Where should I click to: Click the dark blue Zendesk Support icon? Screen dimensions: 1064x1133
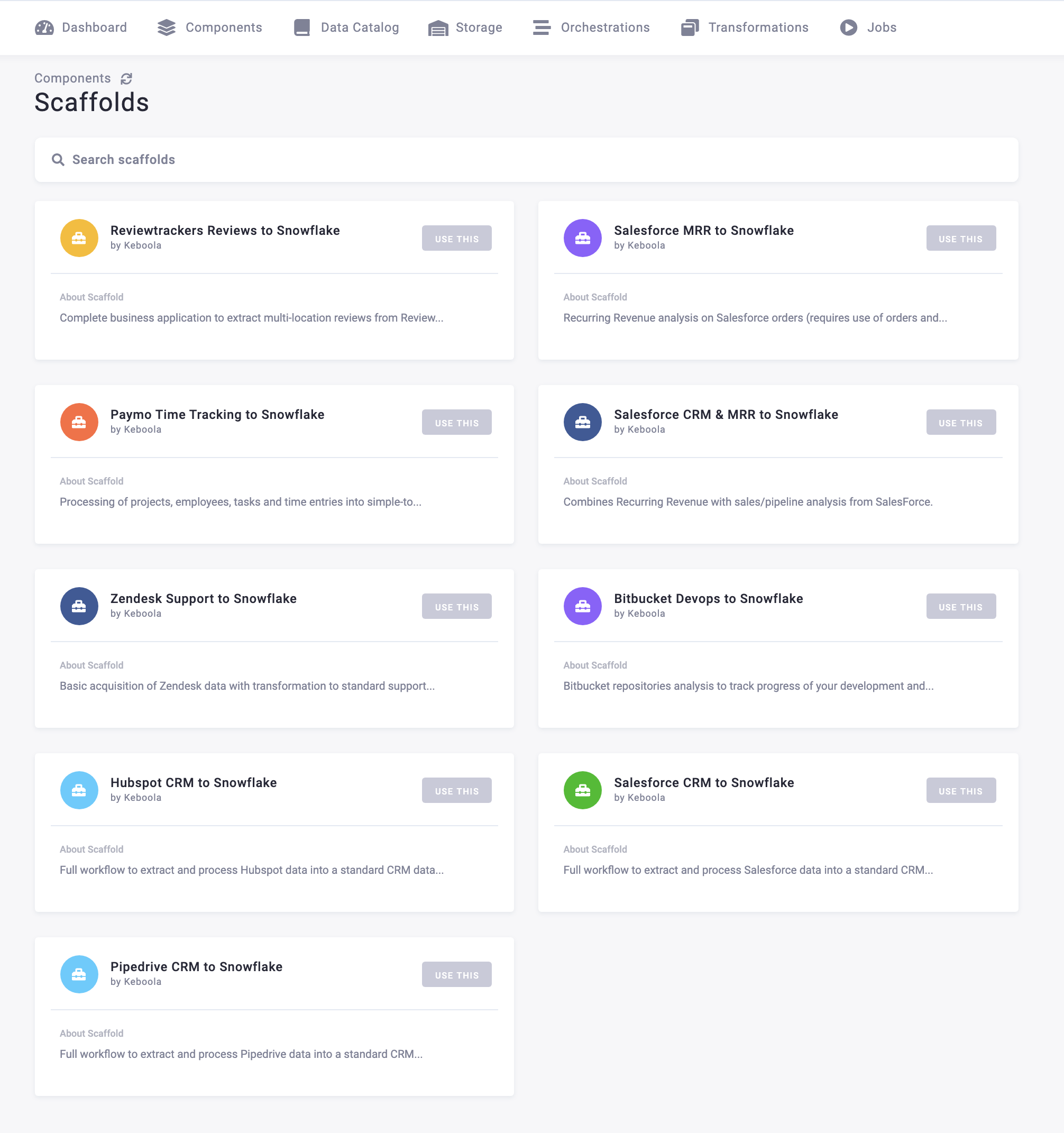[x=79, y=606]
